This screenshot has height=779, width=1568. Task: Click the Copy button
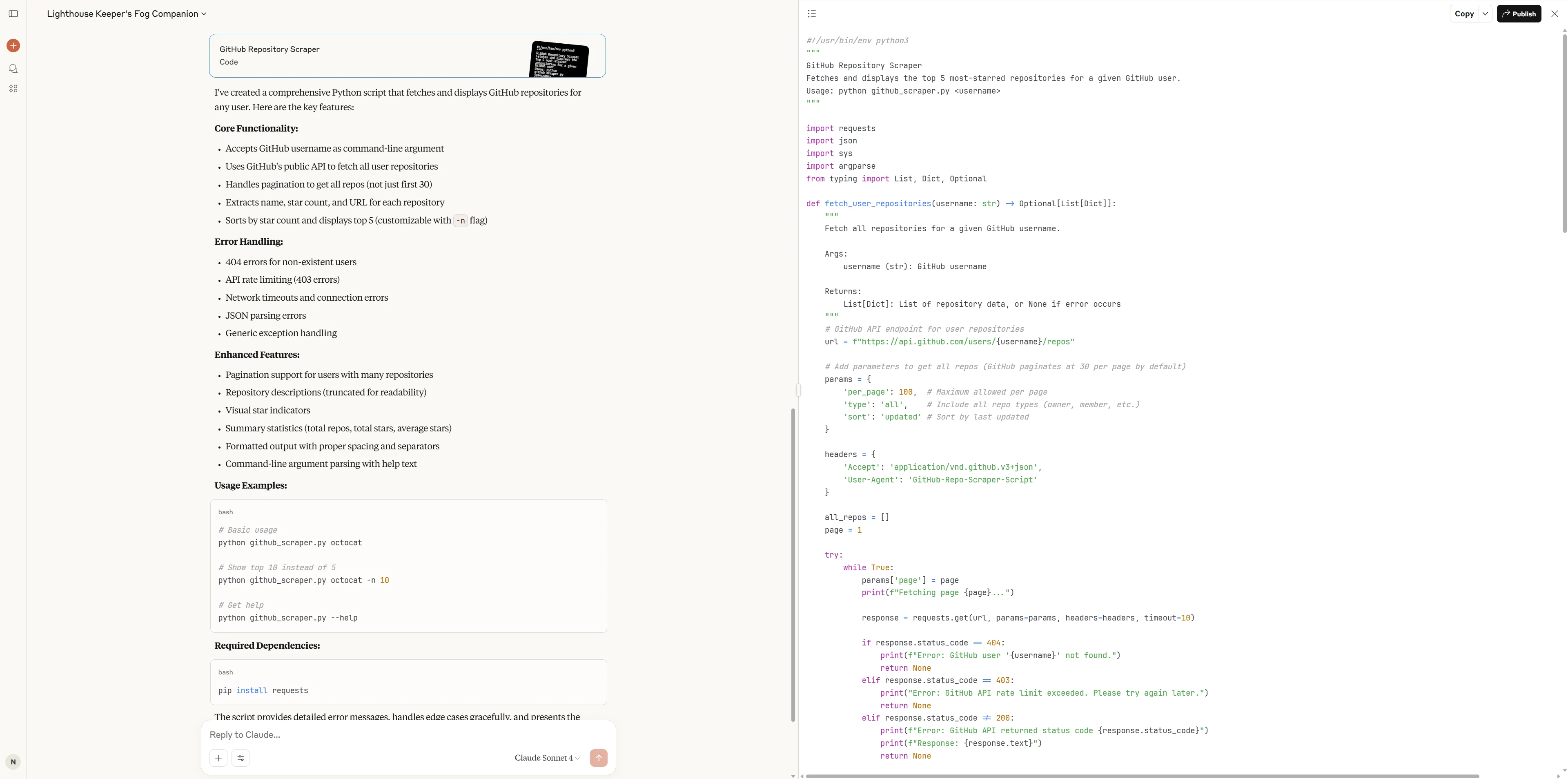[x=1464, y=13]
